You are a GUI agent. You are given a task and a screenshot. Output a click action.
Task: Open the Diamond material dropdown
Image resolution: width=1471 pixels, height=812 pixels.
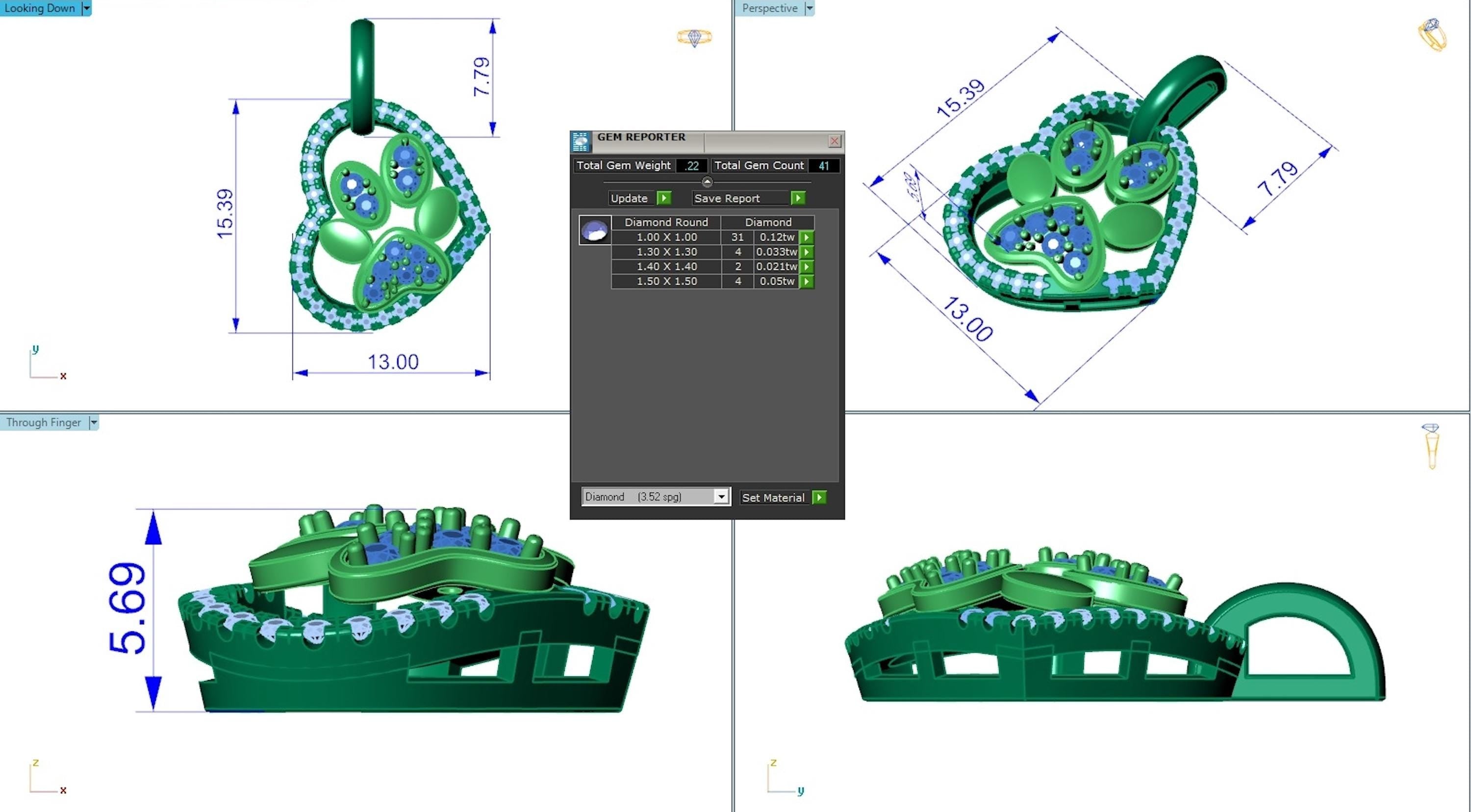pos(721,497)
